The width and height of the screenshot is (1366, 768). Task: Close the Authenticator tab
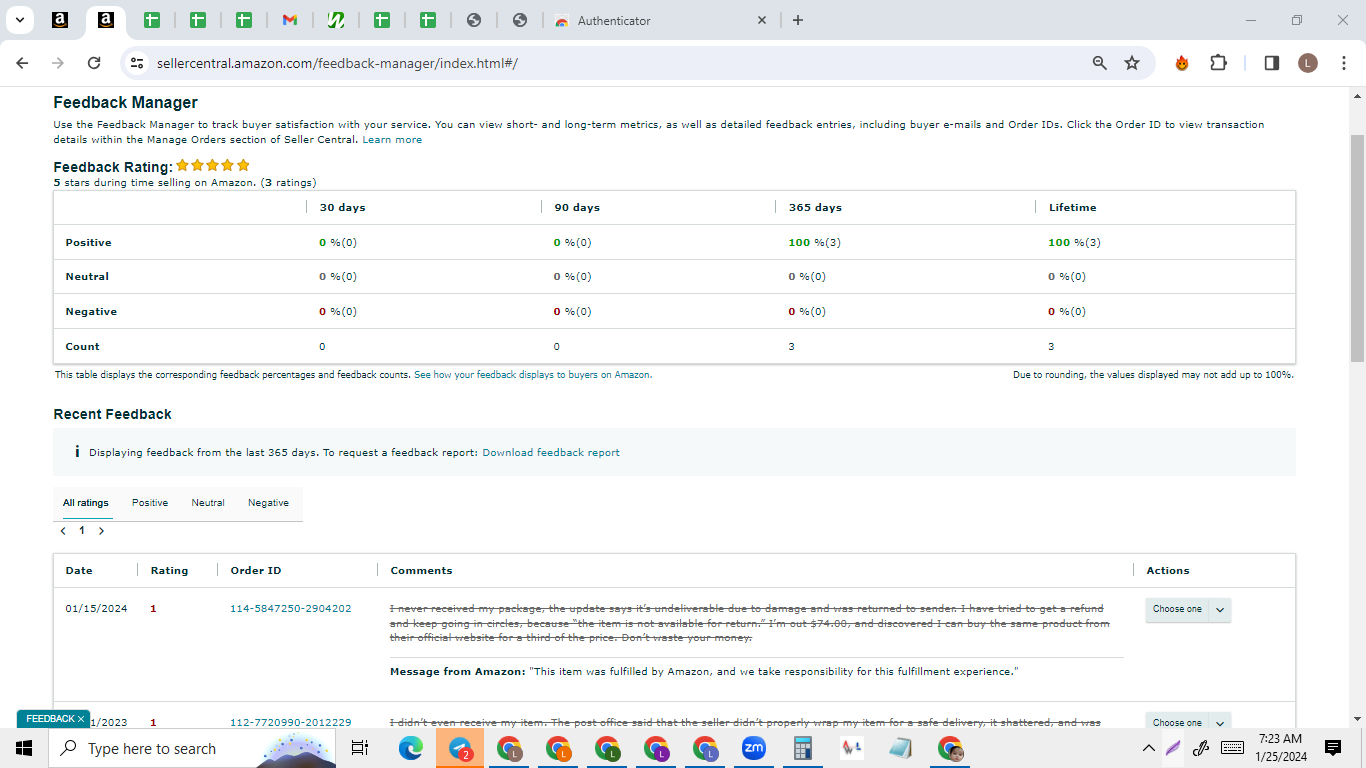tap(762, 20)
